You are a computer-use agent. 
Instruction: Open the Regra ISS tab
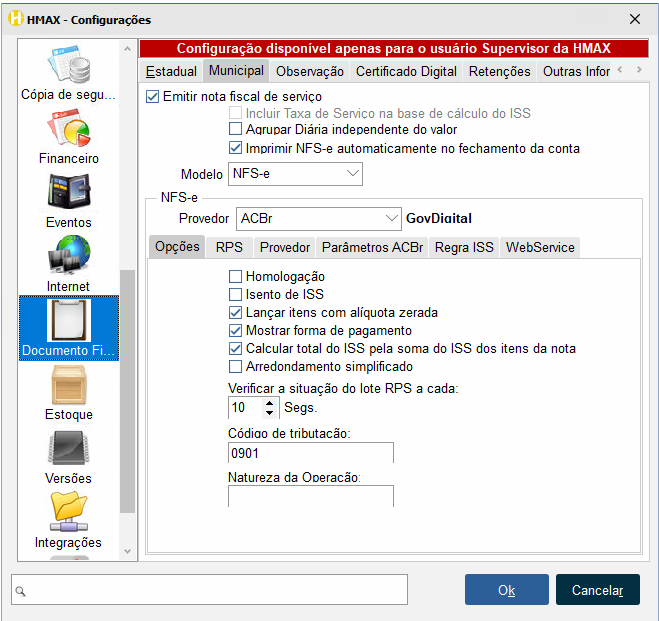[463, 247]
